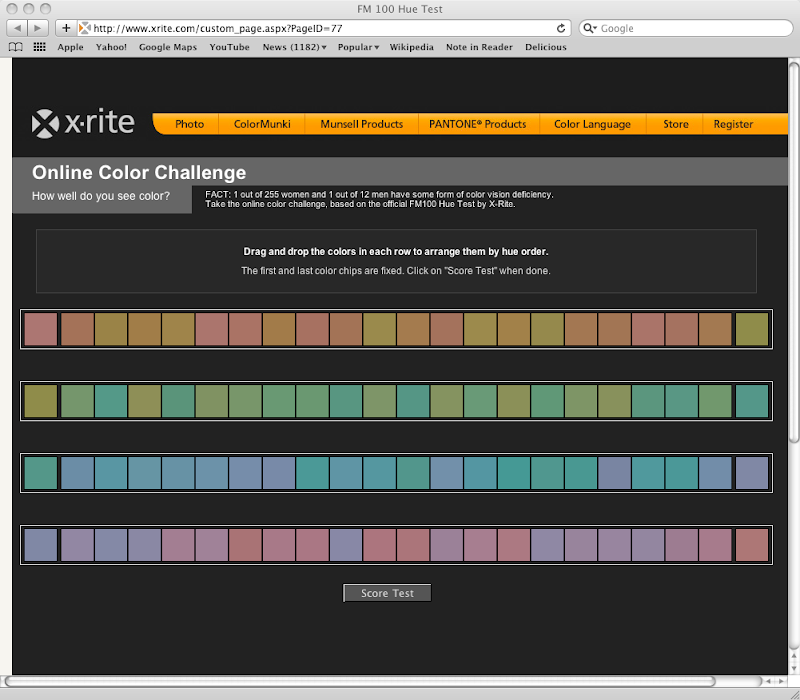Click the vertical scrollbar down arrow
This screenshot has height=700, width=800.
click(x=794, y=667)
